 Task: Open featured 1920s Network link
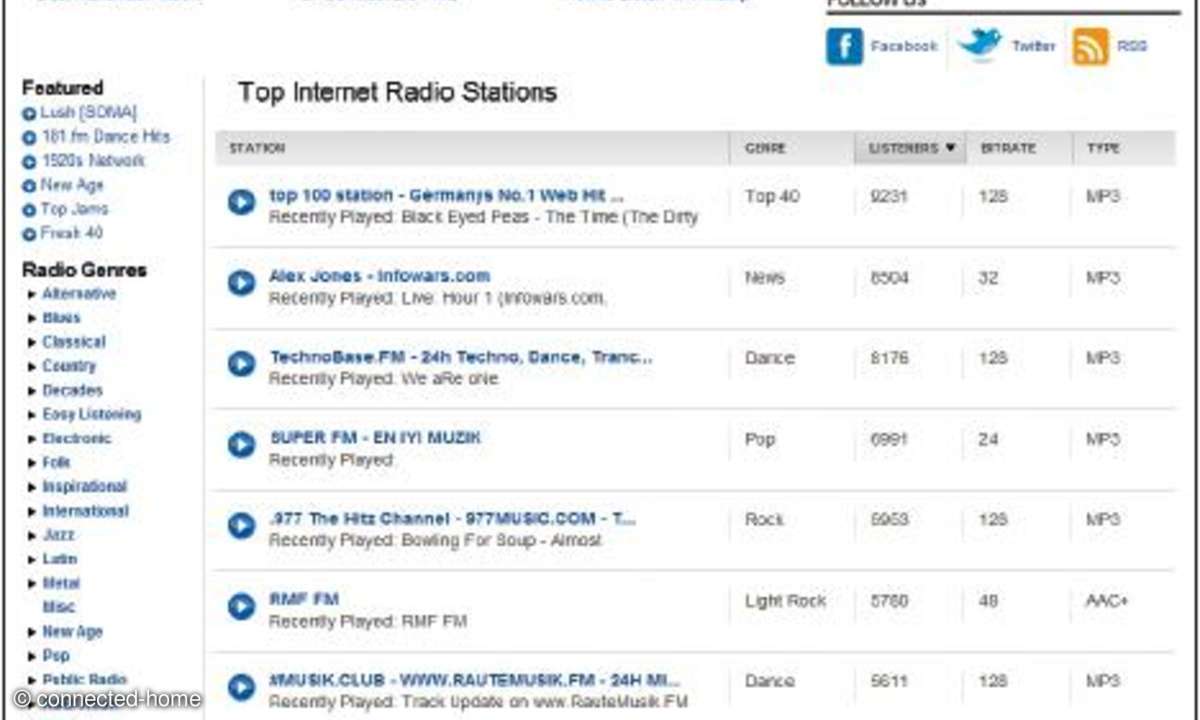pos(93,161)
